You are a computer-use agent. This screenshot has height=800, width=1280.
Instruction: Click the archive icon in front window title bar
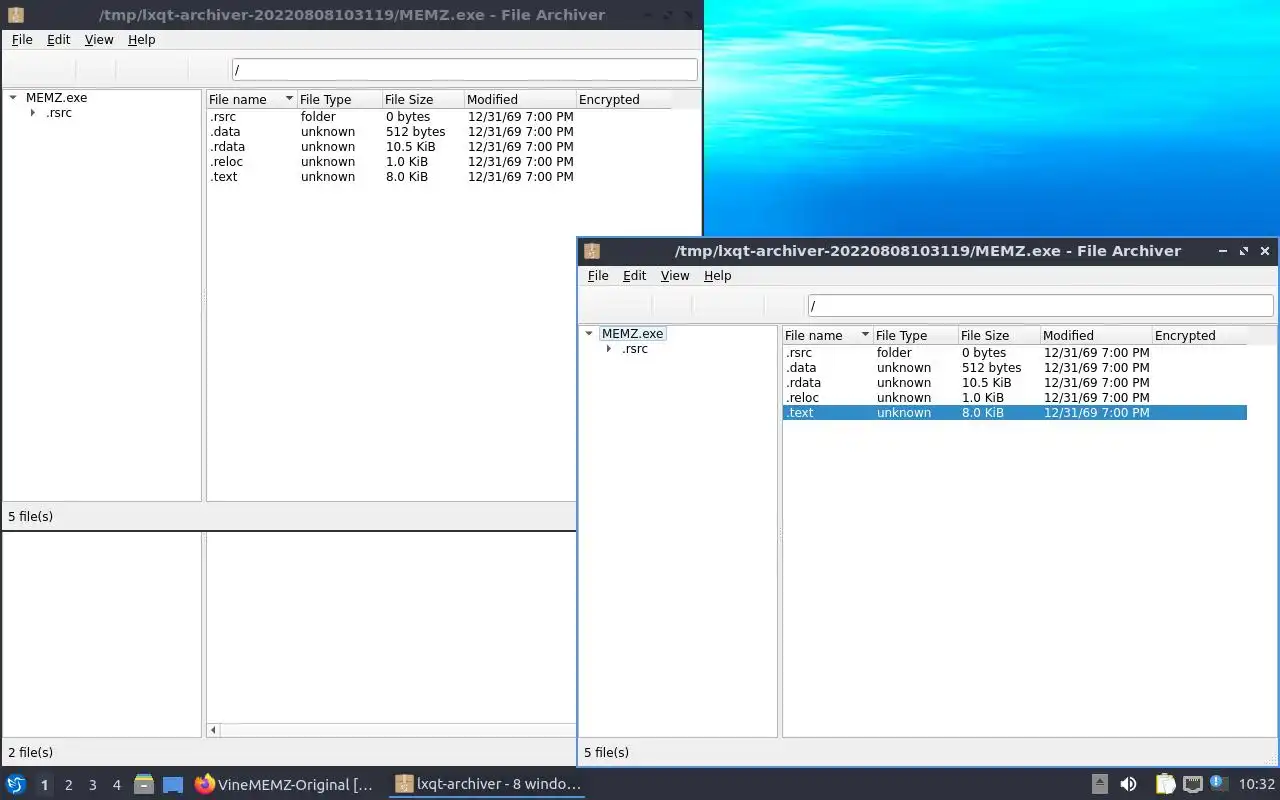(x=592, y=251)
